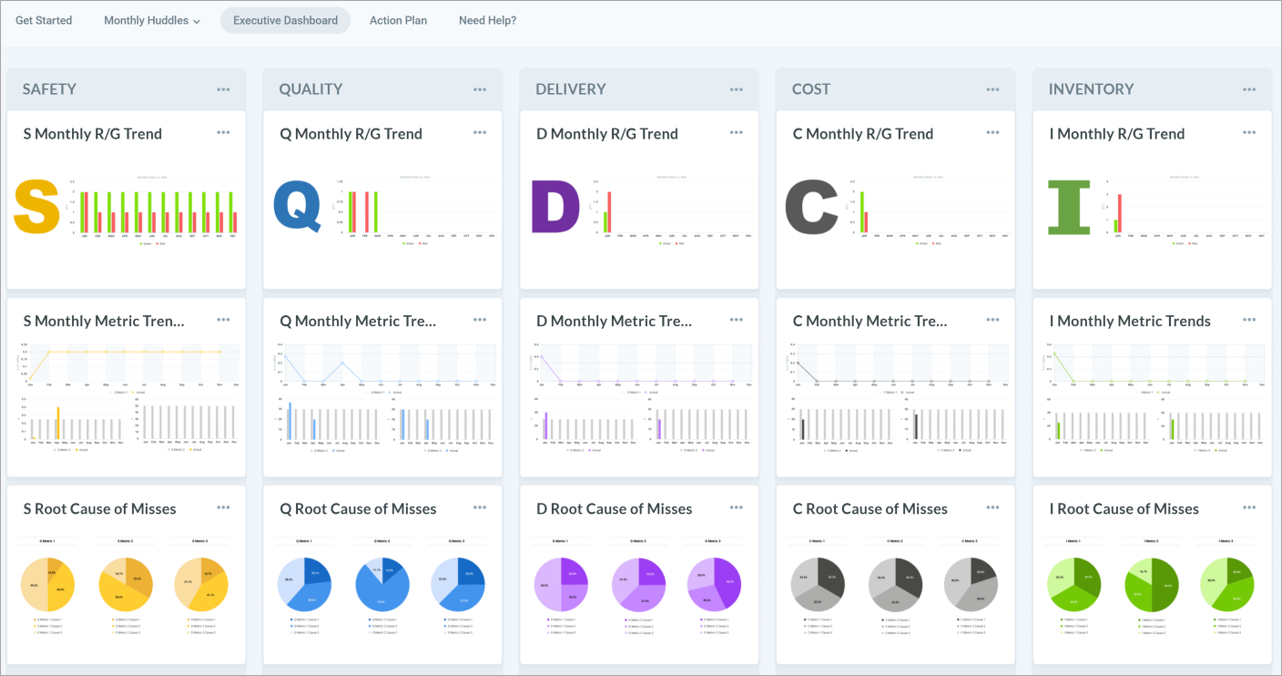The width and height of the screenshot is (1282, 676).
Task: Open the INVENTORY column options menu
Action: click(1249, 88)
